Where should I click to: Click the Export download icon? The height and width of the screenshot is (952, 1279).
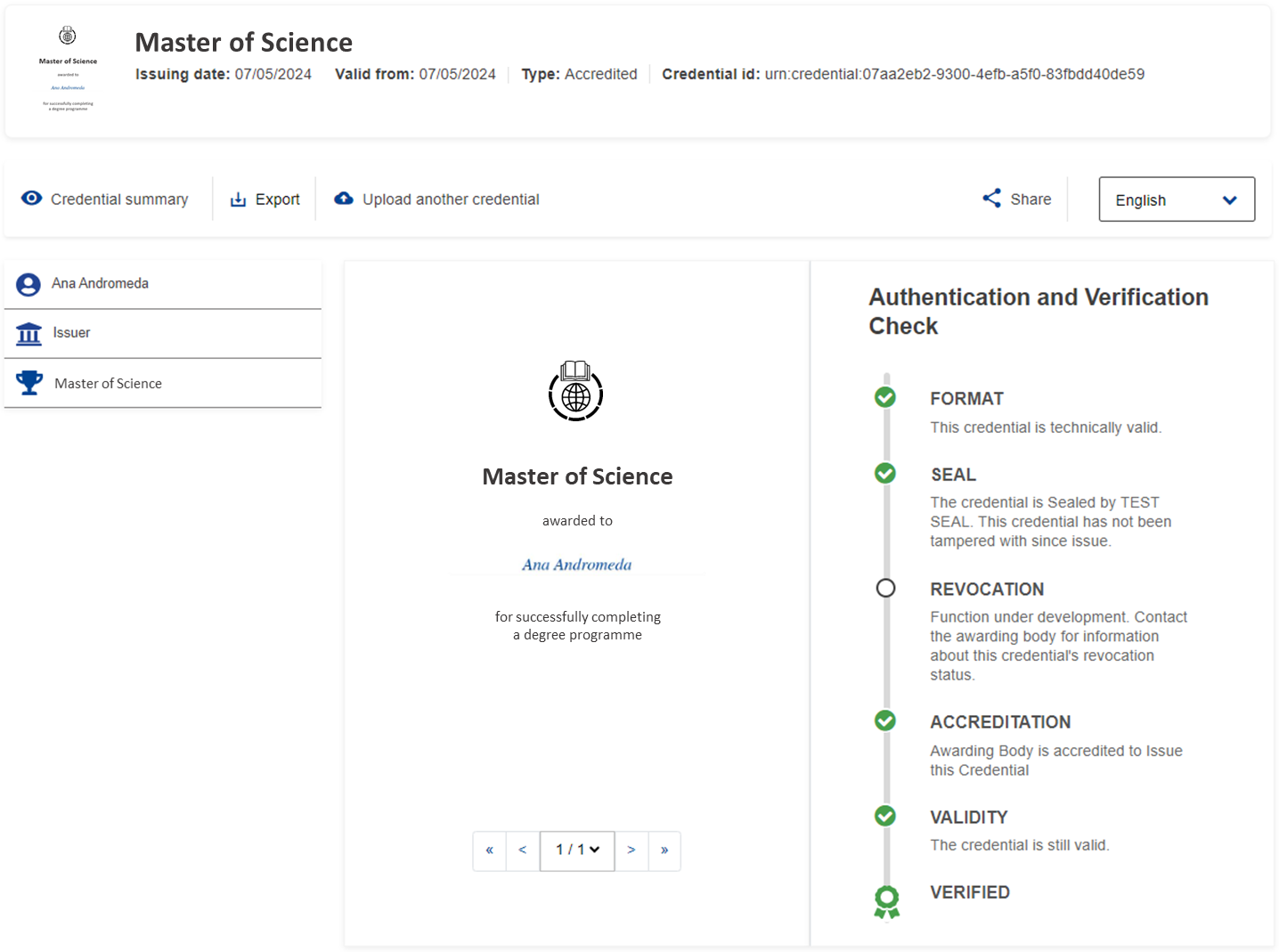tap(238, 199)
